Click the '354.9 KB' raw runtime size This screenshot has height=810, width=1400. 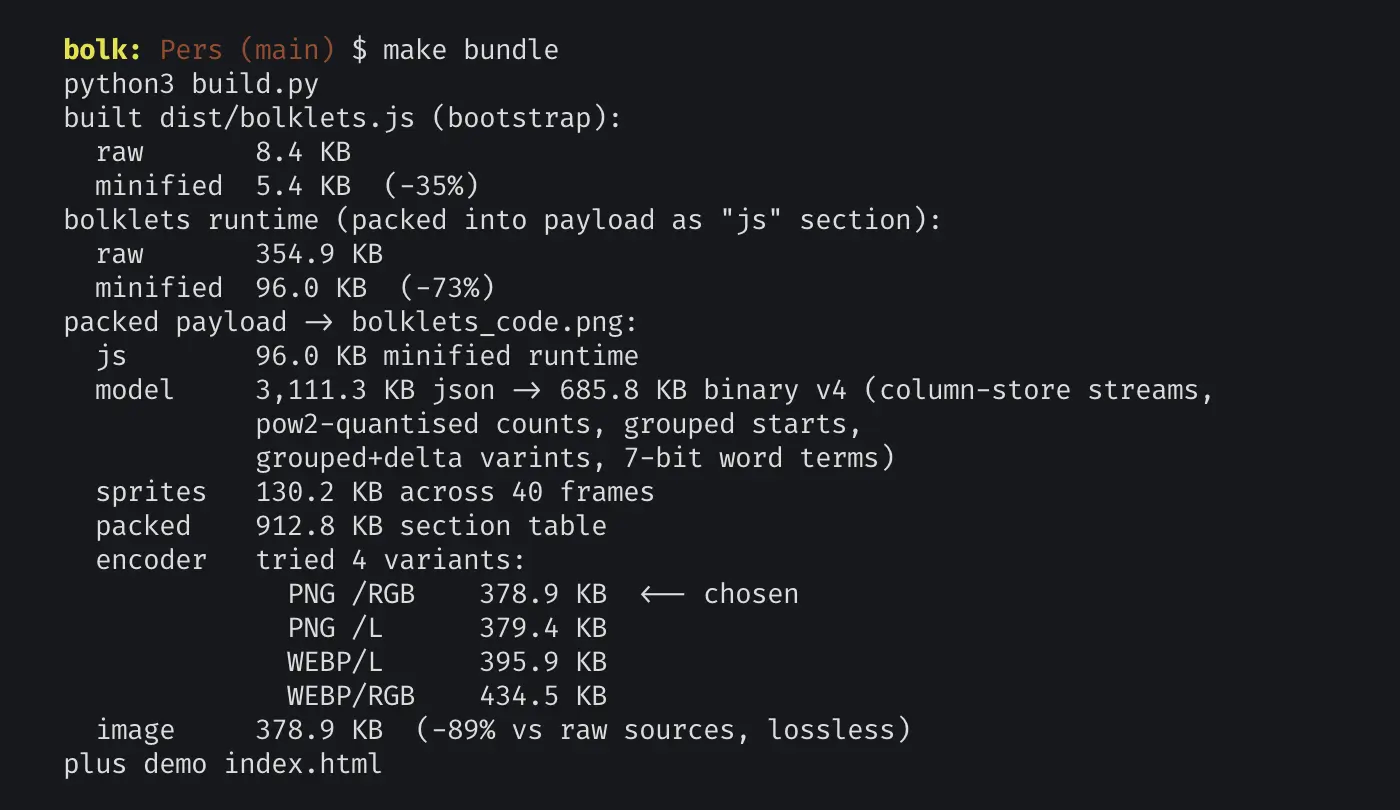[x=319, y=254]
